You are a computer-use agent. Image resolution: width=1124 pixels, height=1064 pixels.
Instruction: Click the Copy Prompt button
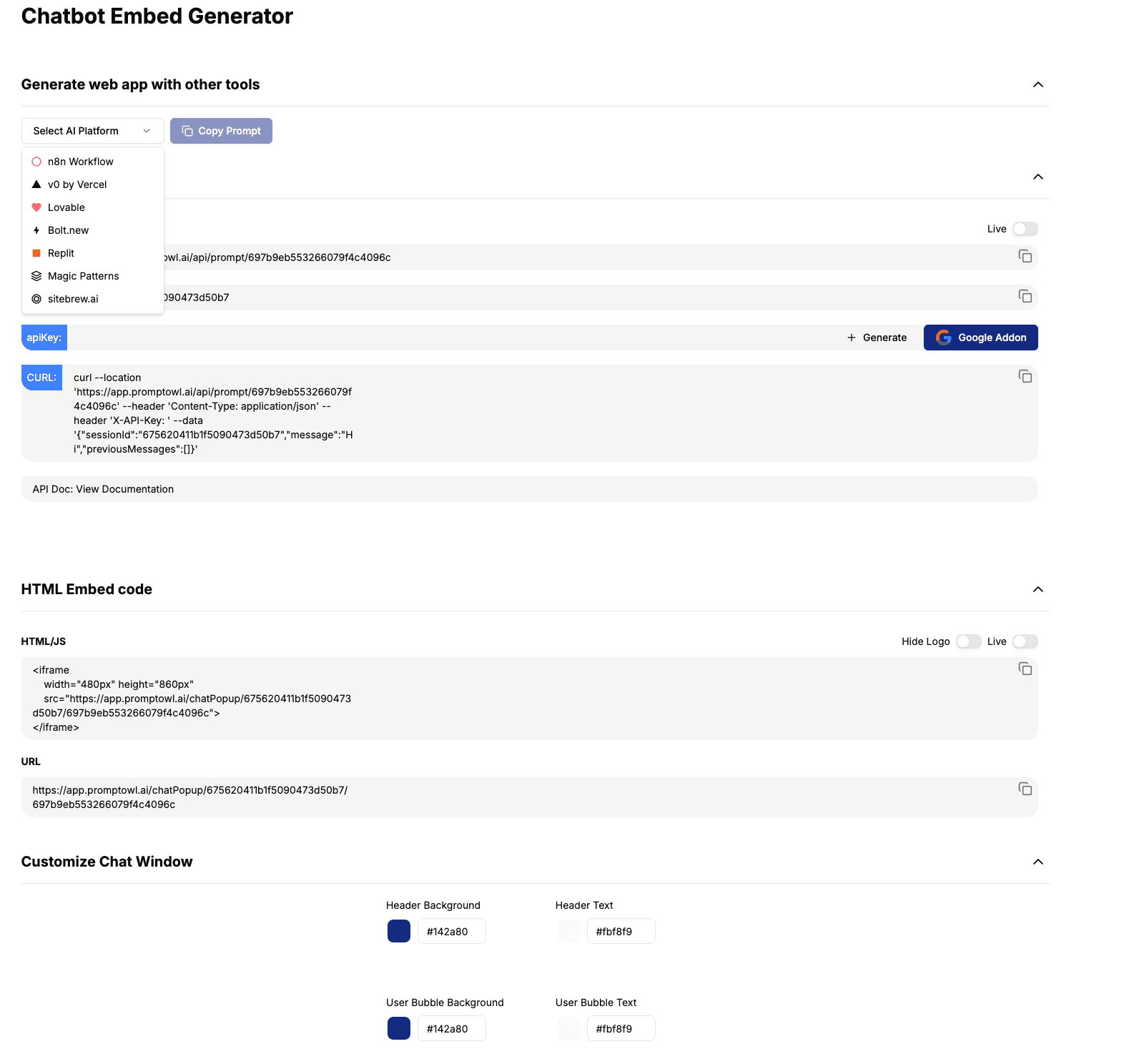click(x=221, y=131)
